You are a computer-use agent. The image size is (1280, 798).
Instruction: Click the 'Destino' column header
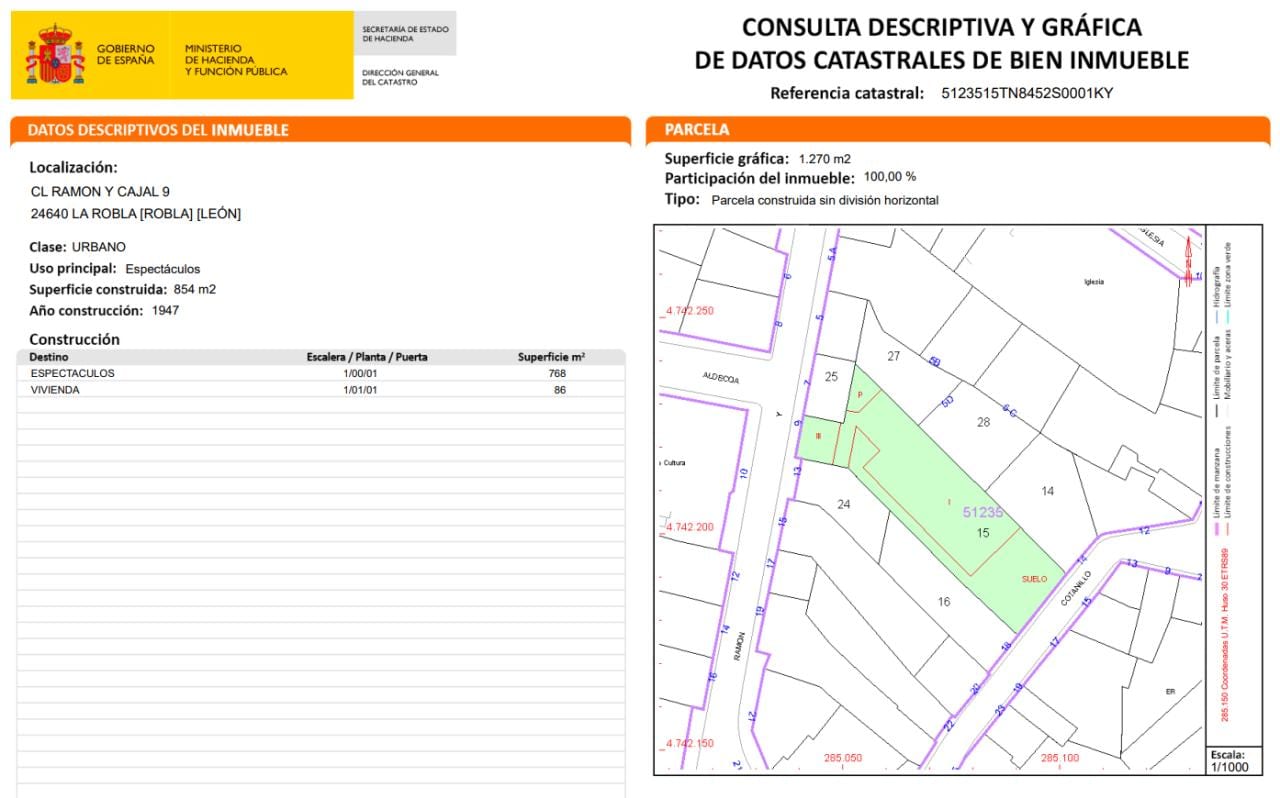(x=49, y=357)
